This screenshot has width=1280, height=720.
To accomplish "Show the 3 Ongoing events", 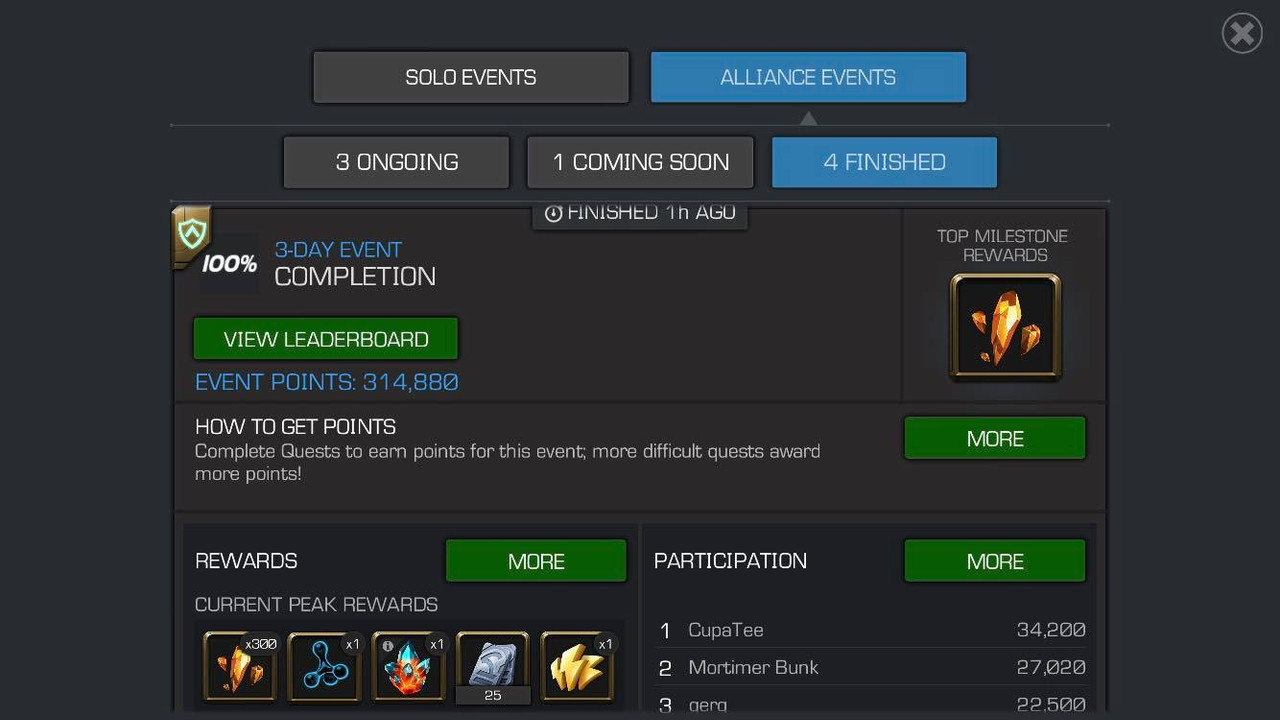I will click(x=397, y=162).
